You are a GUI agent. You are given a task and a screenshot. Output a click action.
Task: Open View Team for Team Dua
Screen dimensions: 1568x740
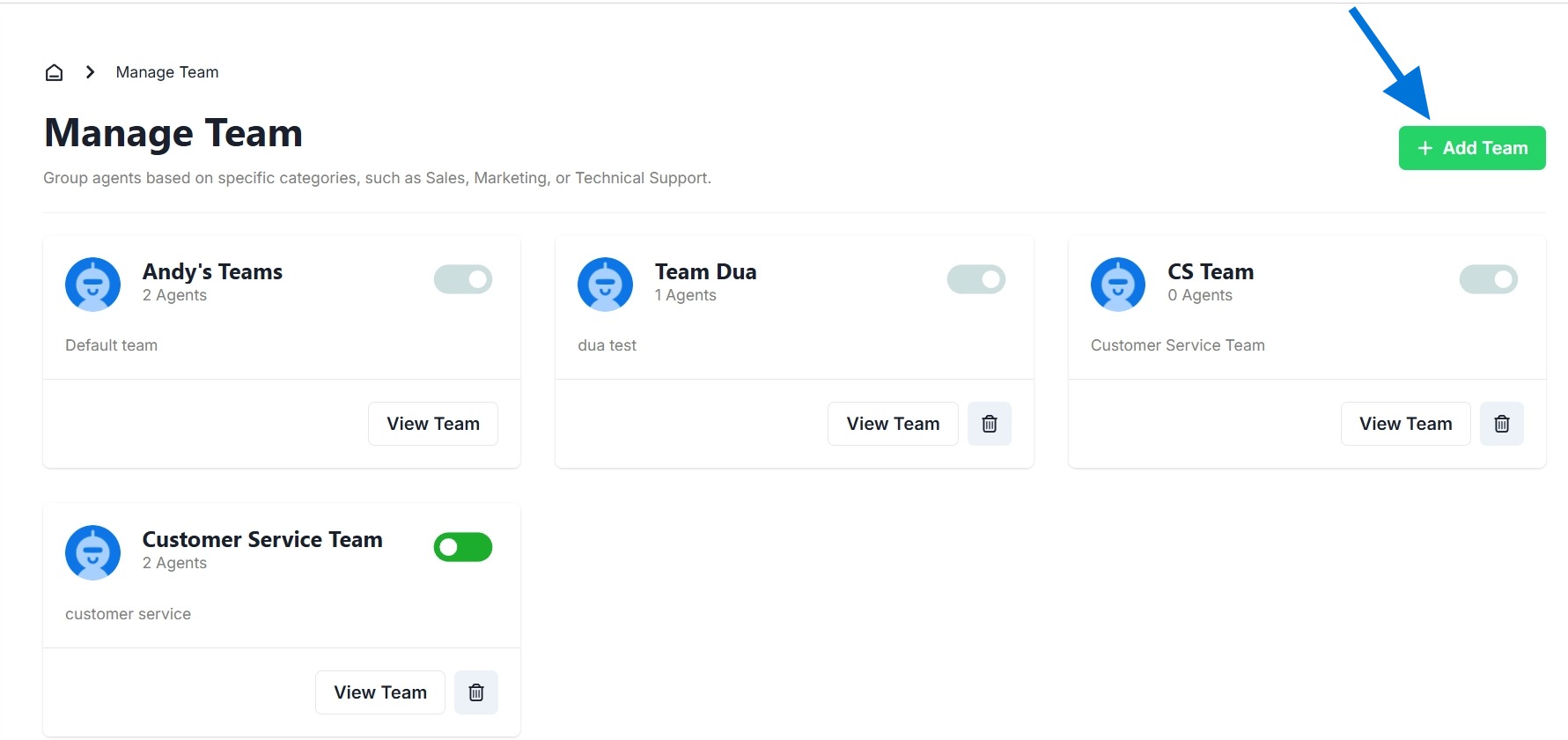892,424
